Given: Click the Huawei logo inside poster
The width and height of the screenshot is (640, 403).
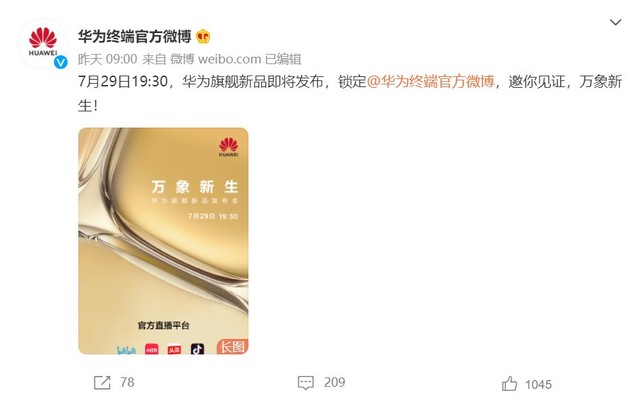Looking at the screenshot, I should click(229, 147).
